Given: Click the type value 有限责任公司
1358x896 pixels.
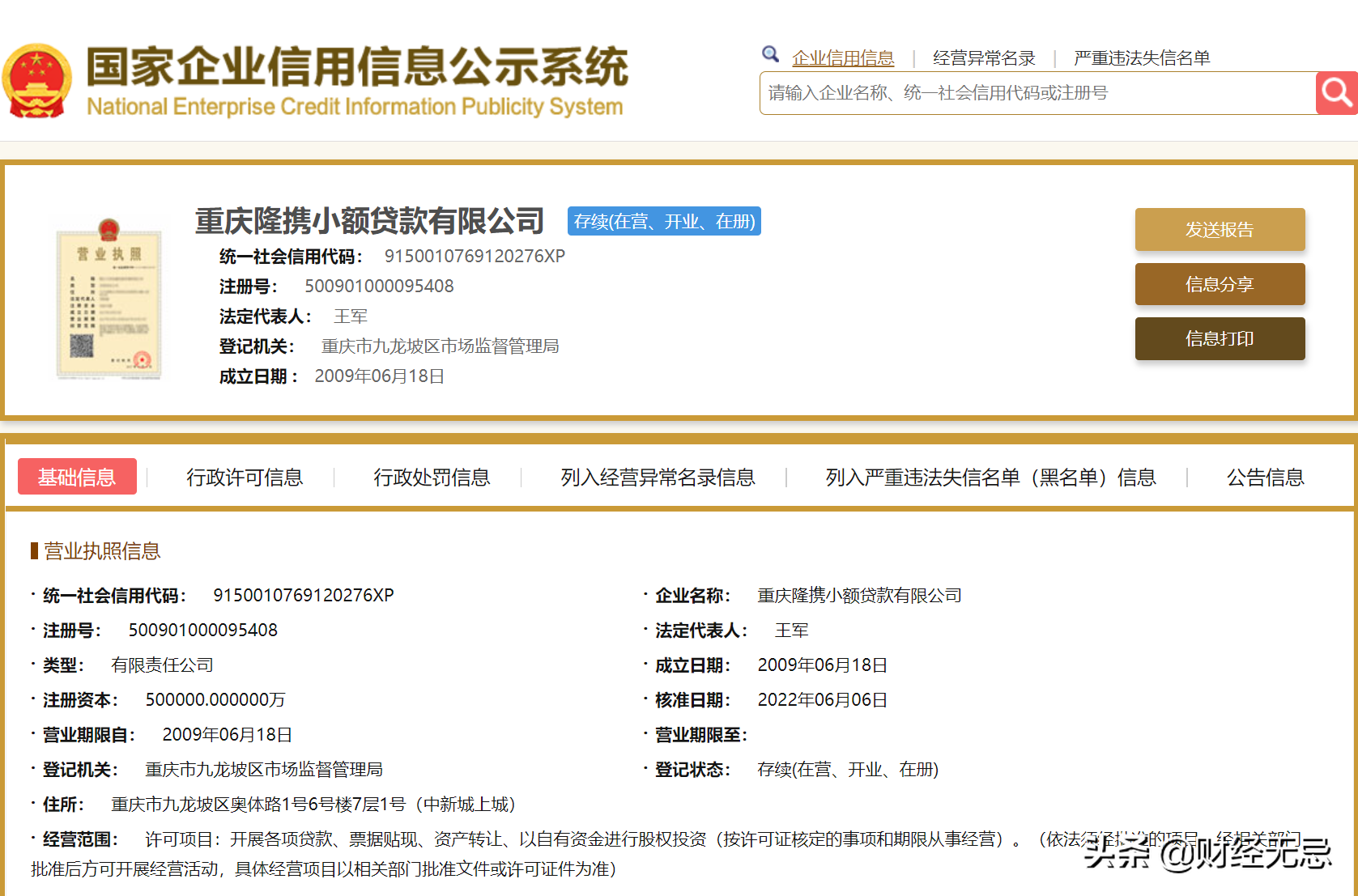Looking at the screenshot, I should coord(162,665).
